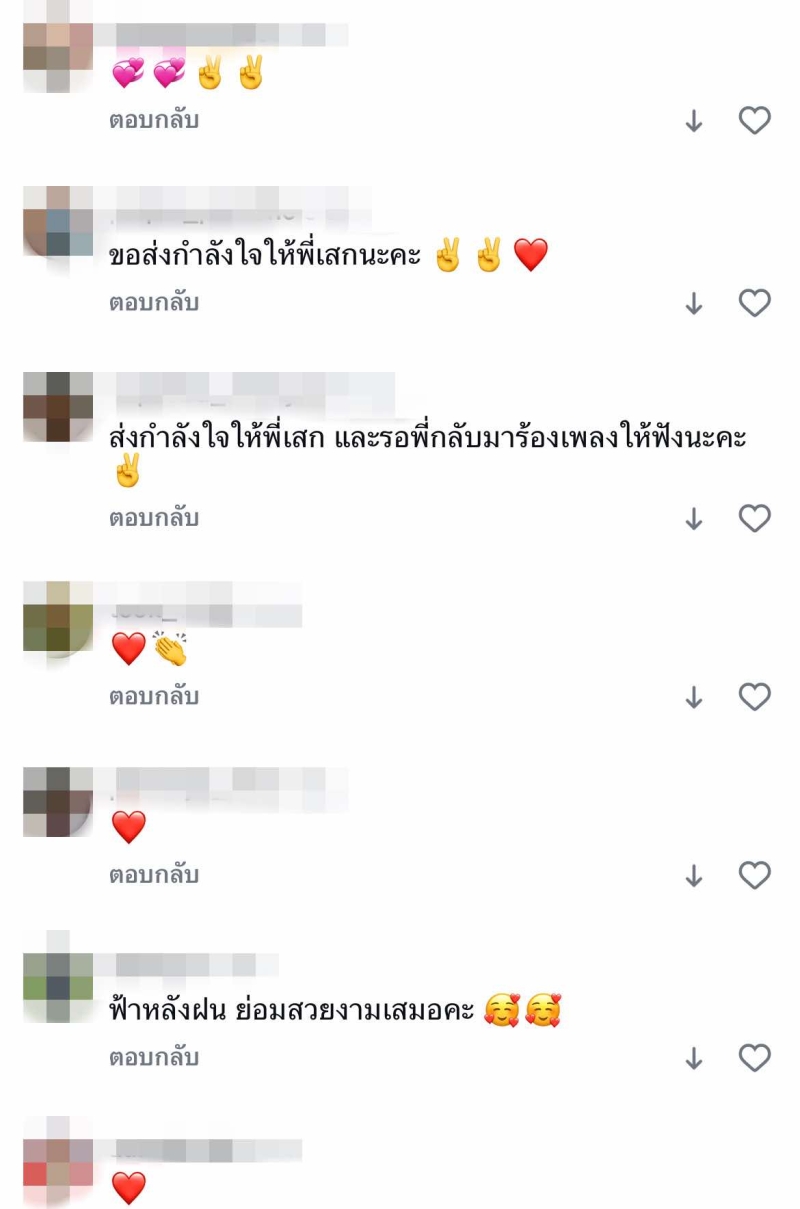Like the comment 'ขอส่งกำลังใจให้พี่เสกนะคะ'

pyautogui.click(x=754, y=303)
